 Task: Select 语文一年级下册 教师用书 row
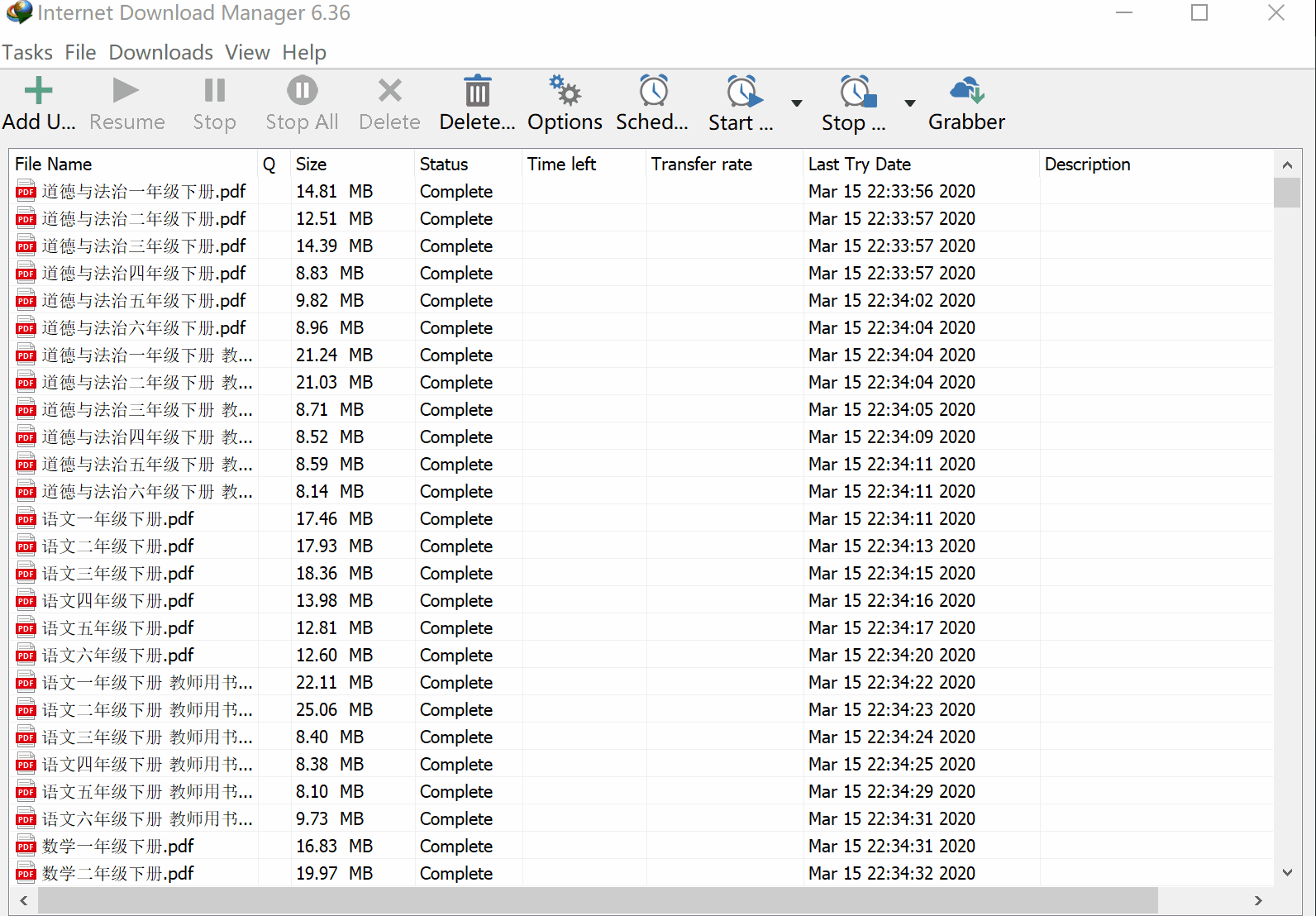coord(641,682)
